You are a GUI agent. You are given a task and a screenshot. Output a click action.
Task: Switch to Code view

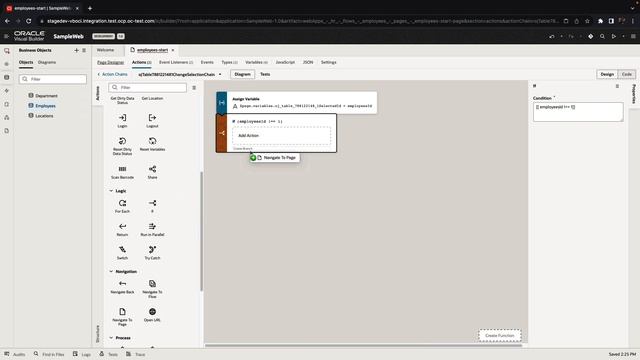(627, 74)
